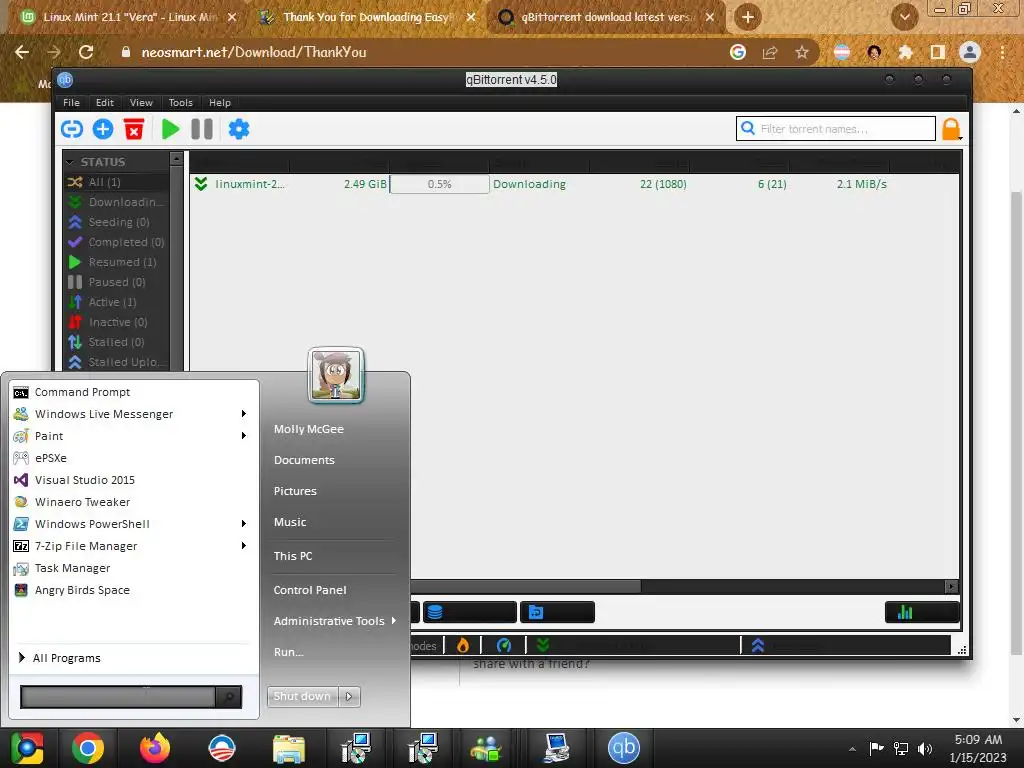Screen dimensions: 1024x768
Task: Click the green download speed indicator in status bar
Action: 543,646
